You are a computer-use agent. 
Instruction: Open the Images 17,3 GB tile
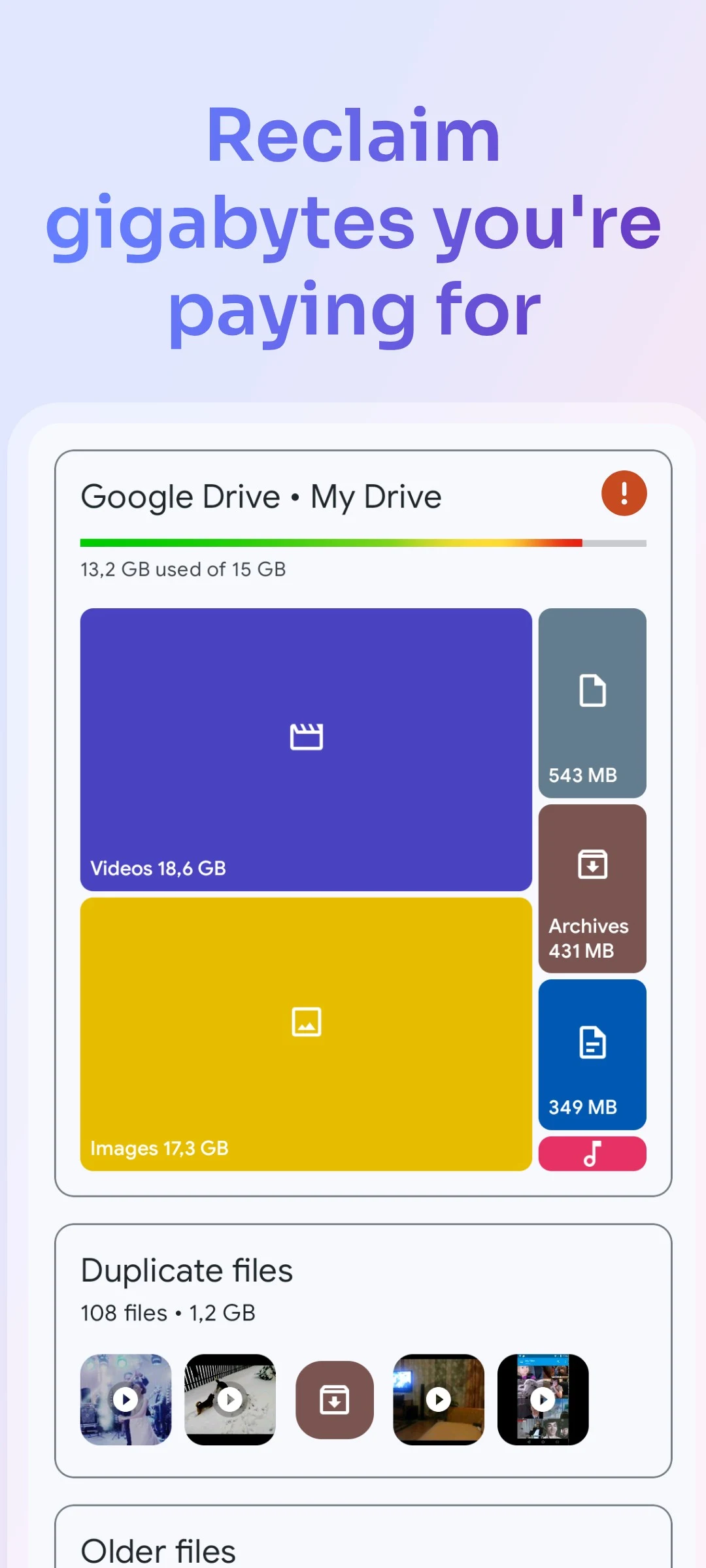pos(306,1034)
